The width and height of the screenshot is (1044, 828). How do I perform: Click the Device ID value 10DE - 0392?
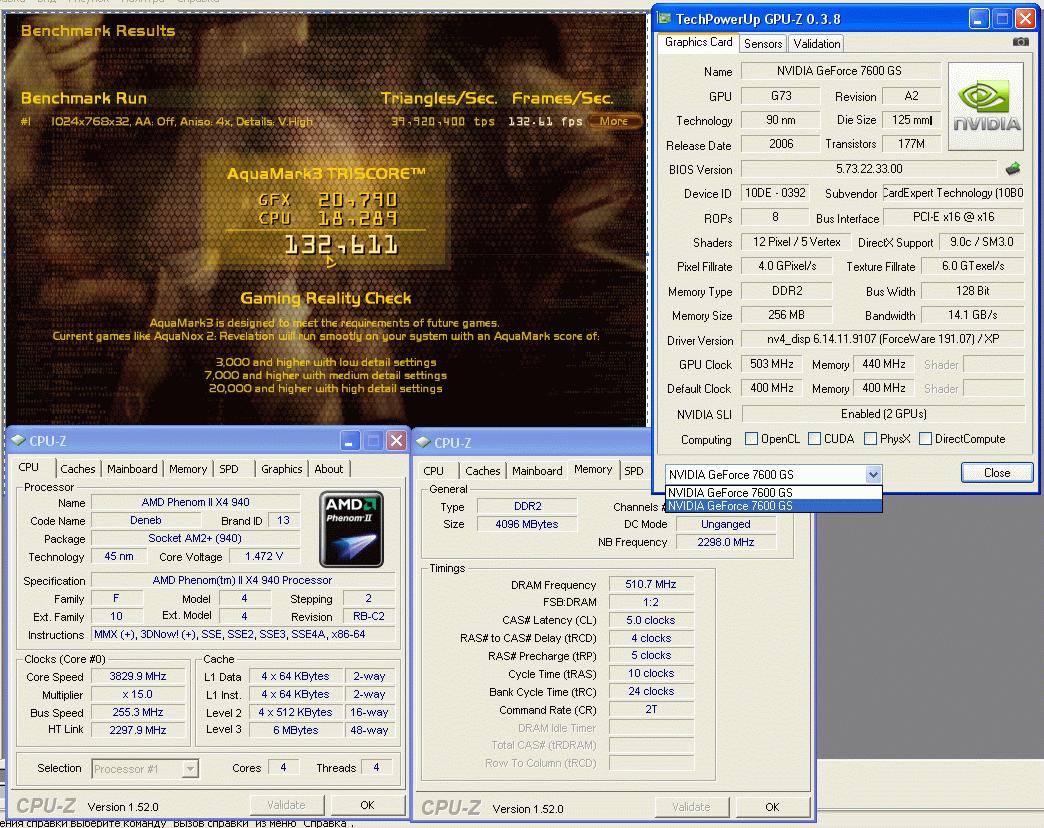tap(775, 193)
